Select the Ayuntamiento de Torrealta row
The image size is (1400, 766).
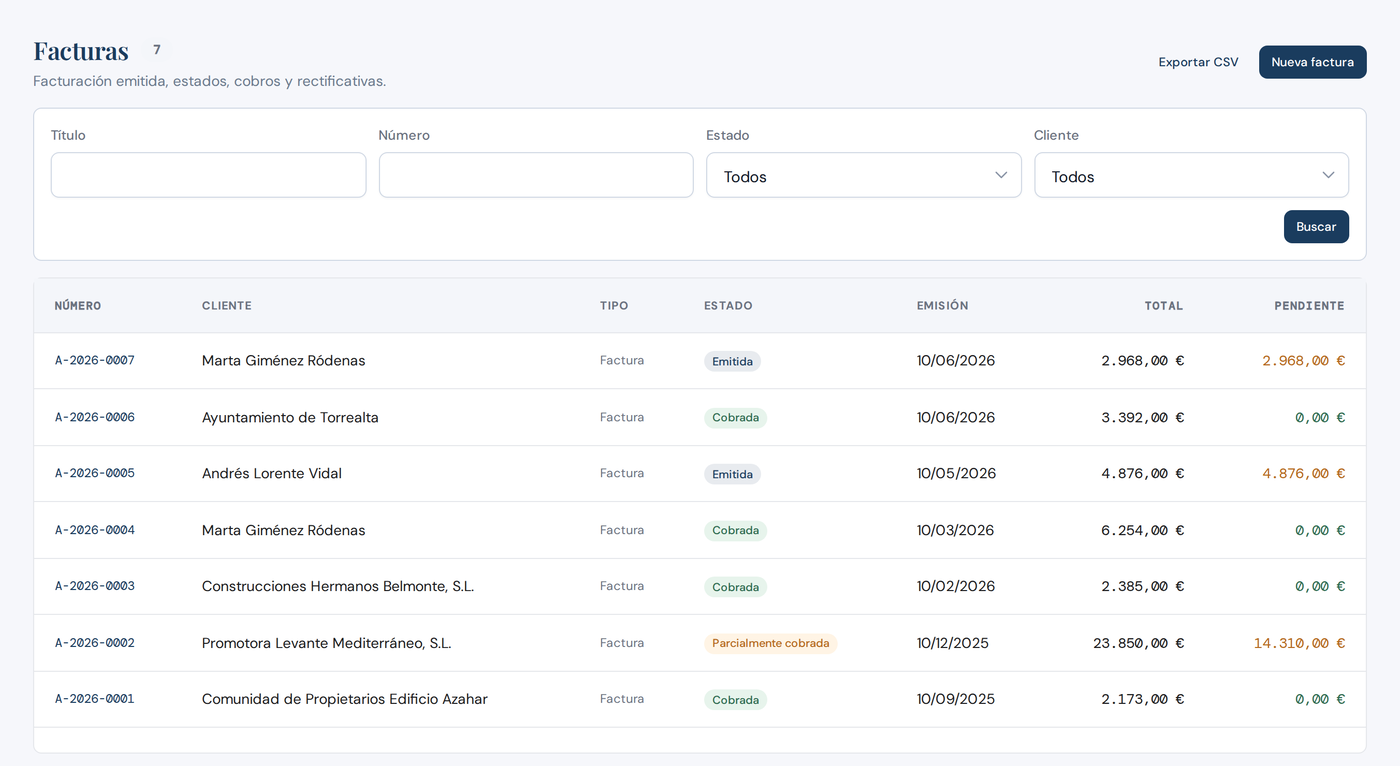click(700, 417)
